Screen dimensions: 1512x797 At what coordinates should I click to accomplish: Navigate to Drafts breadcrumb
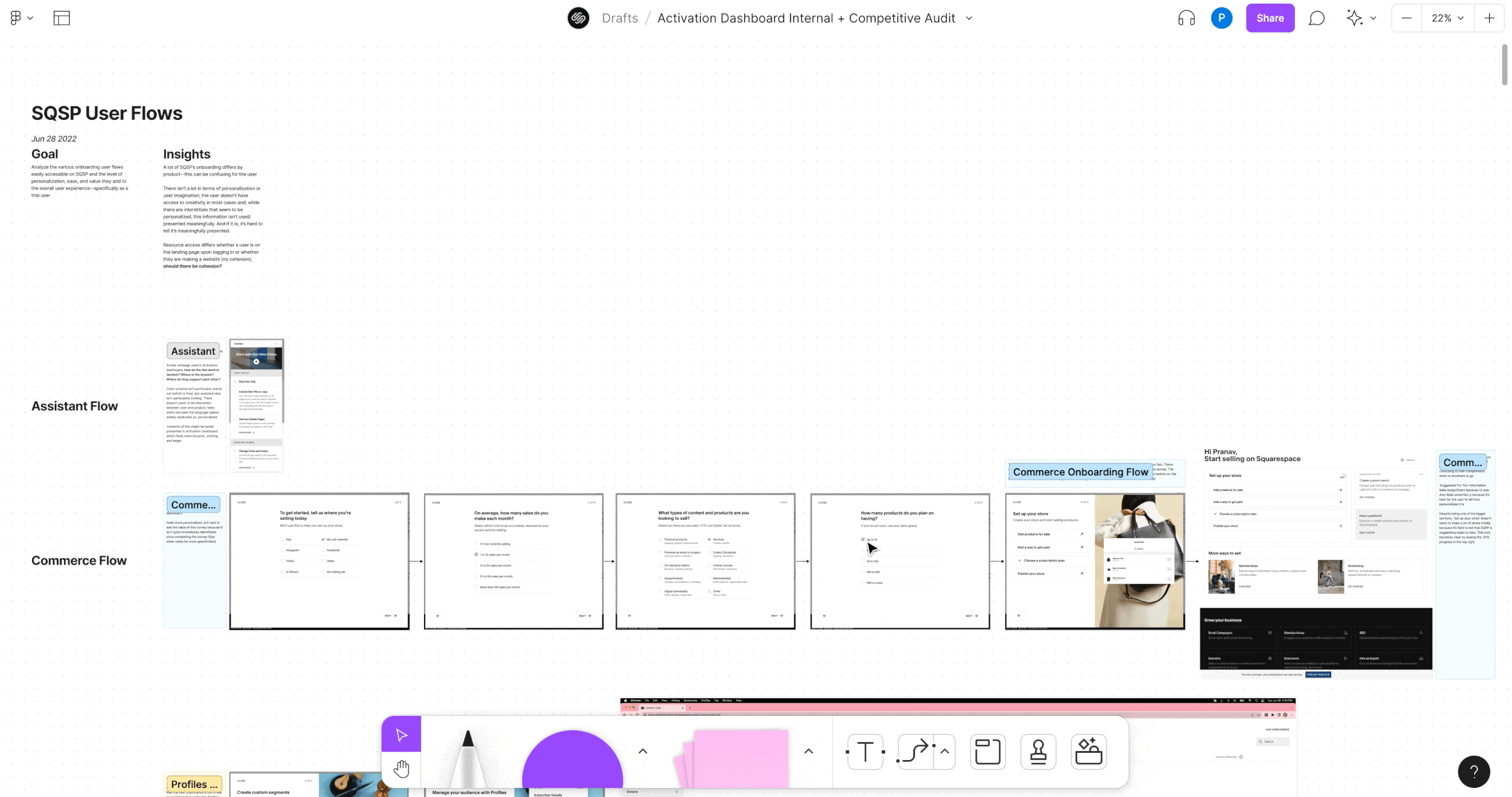(x=620, y=18)
